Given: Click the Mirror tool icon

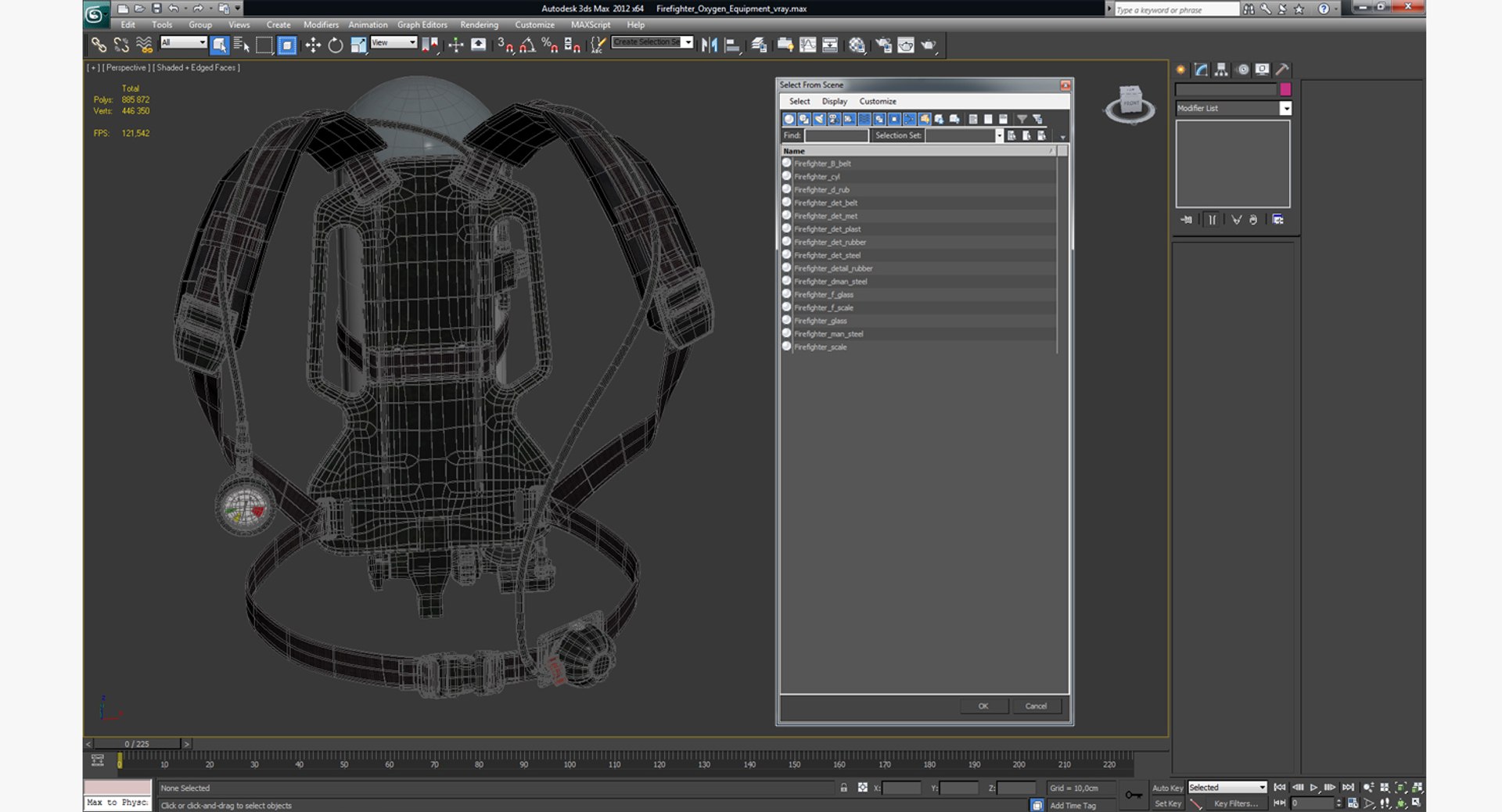Looking at the screenshot, I should point(709,45).
